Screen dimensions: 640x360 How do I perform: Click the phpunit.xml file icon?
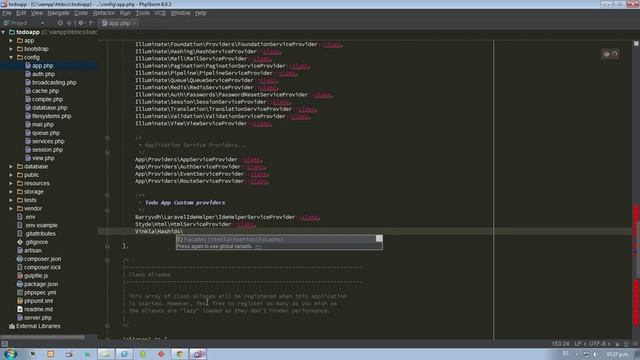[x=20, y=301]
